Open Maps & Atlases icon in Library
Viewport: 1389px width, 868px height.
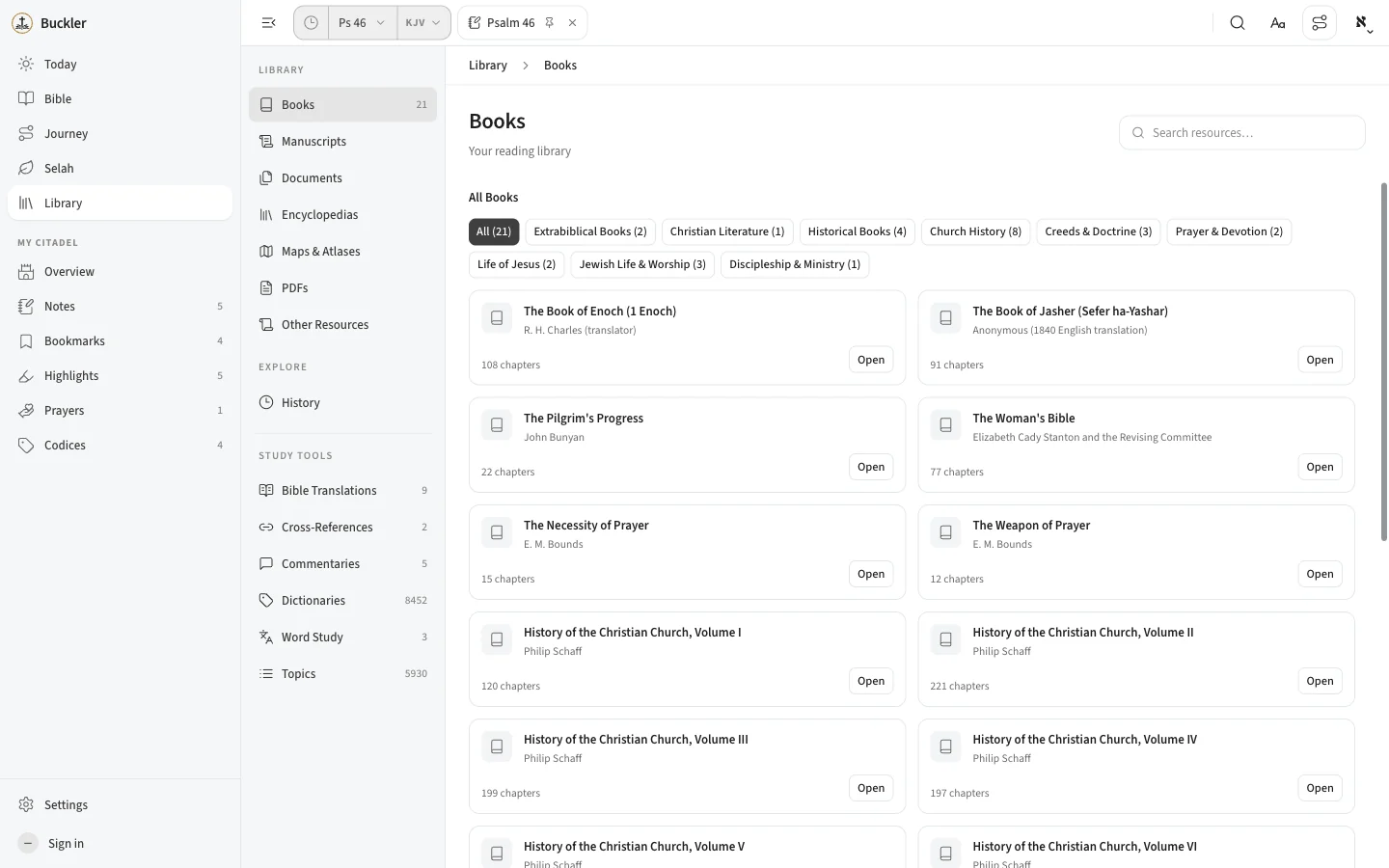(x=266, y=252)
